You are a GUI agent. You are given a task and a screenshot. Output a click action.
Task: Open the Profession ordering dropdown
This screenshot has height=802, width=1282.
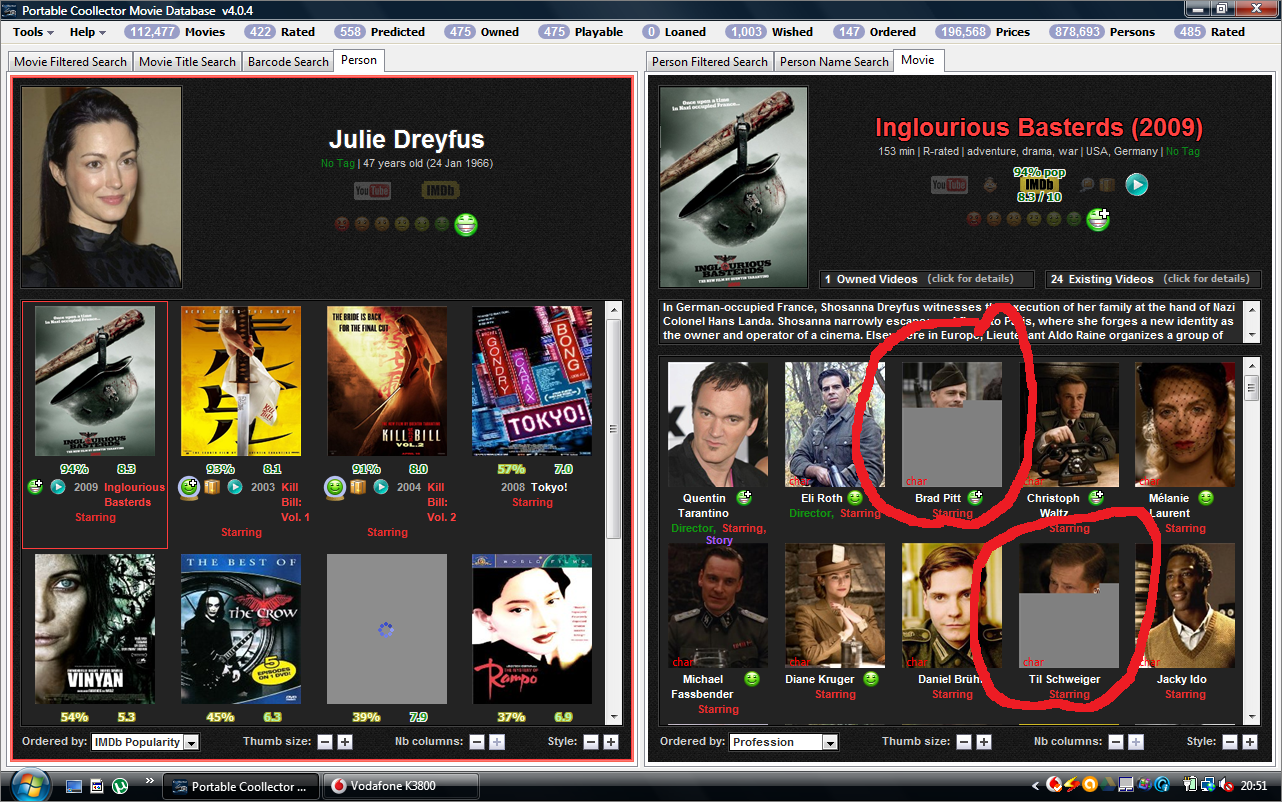point(783,742)
